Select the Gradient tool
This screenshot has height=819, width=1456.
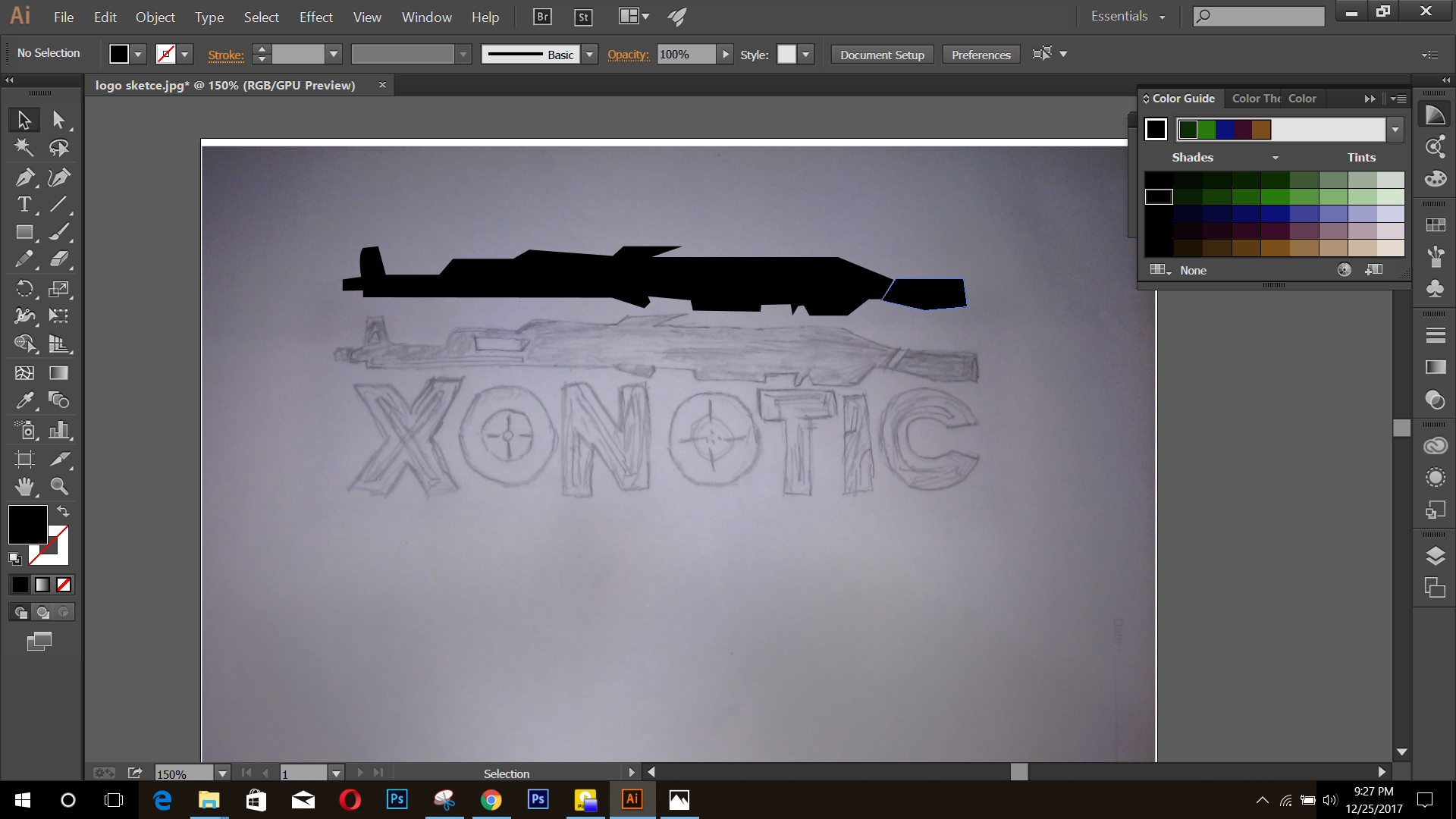tap(58, 372)
